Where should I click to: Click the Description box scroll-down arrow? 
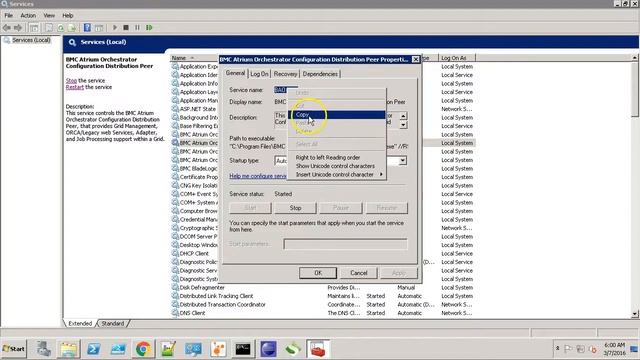pos(403,125)
